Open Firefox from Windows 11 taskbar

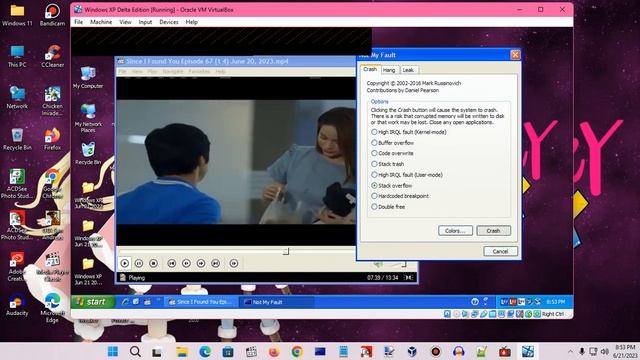274,351
